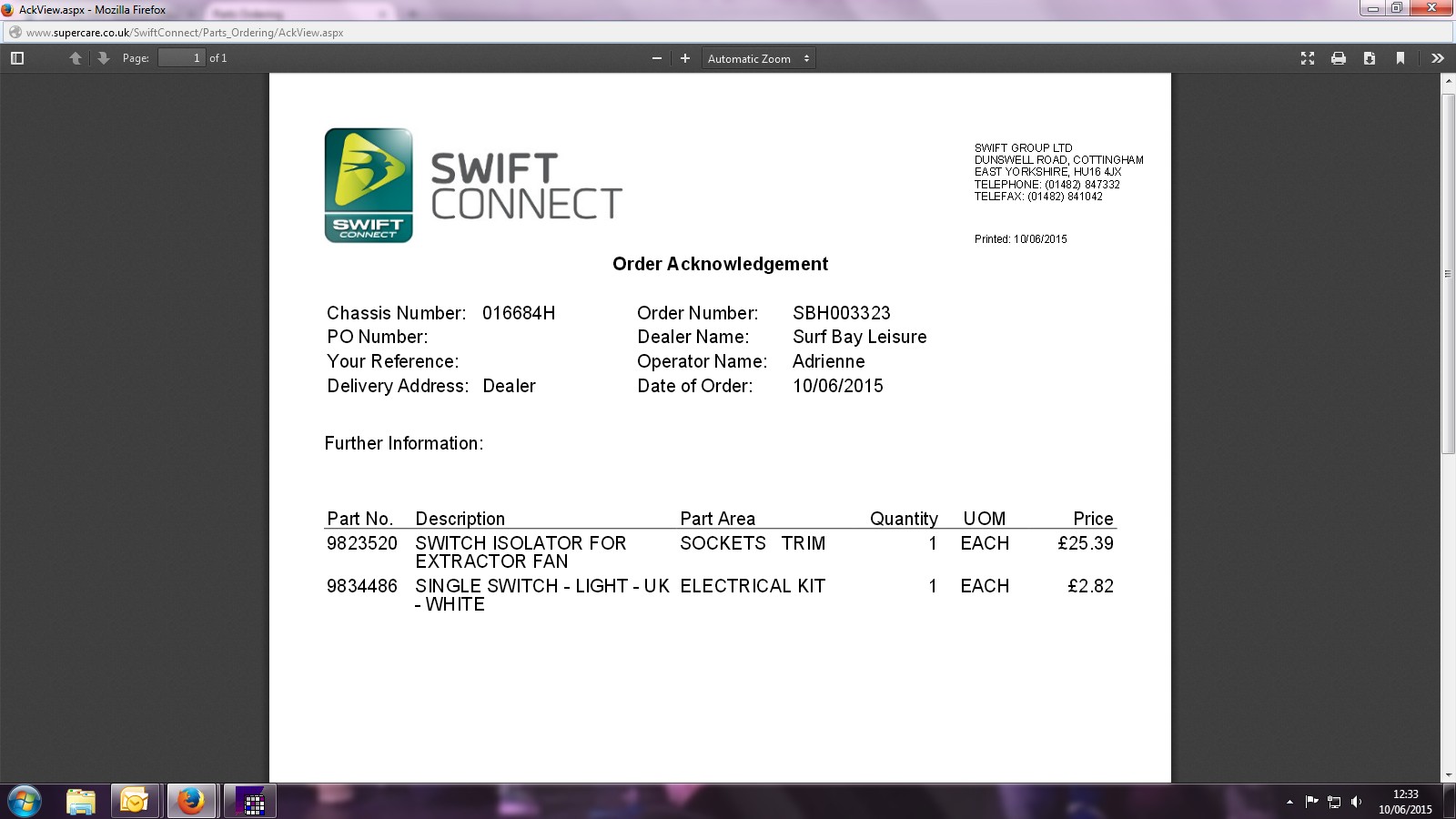Open the purple grid app in taskbar
This screenshot has height=819, width=1456.
[x=249, y=801]
